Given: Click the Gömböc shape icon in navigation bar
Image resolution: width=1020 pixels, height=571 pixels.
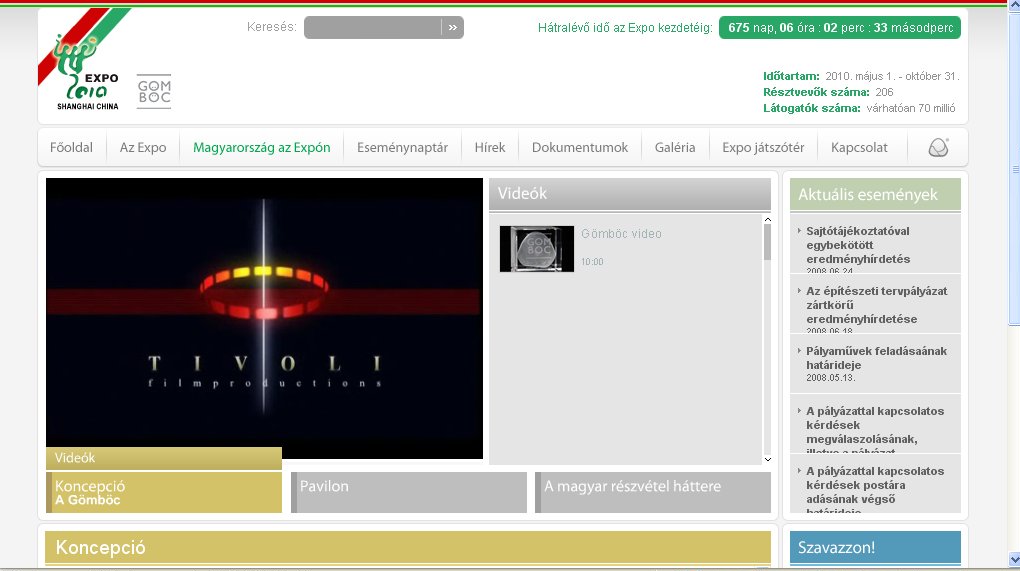Looking at the screenshot, I should tap(938, 148).
